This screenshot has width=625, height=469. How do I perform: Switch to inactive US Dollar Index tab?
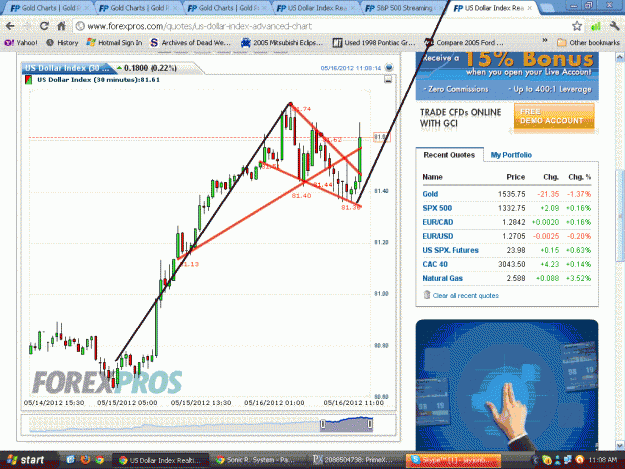coord(315,8)
